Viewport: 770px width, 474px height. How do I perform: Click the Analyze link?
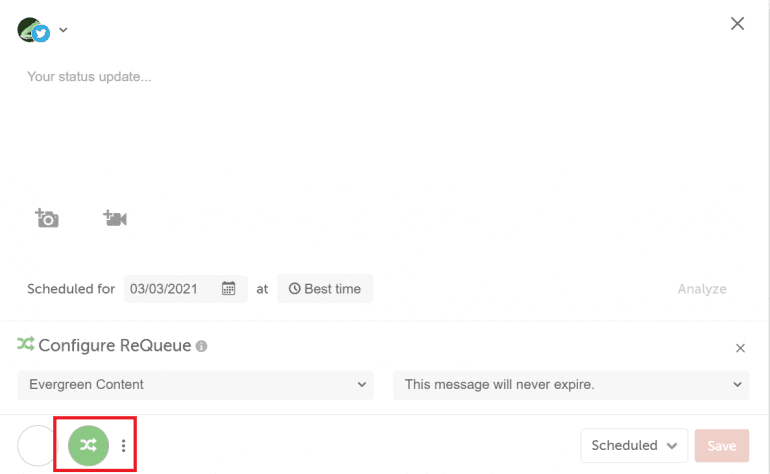pos(702,289)
